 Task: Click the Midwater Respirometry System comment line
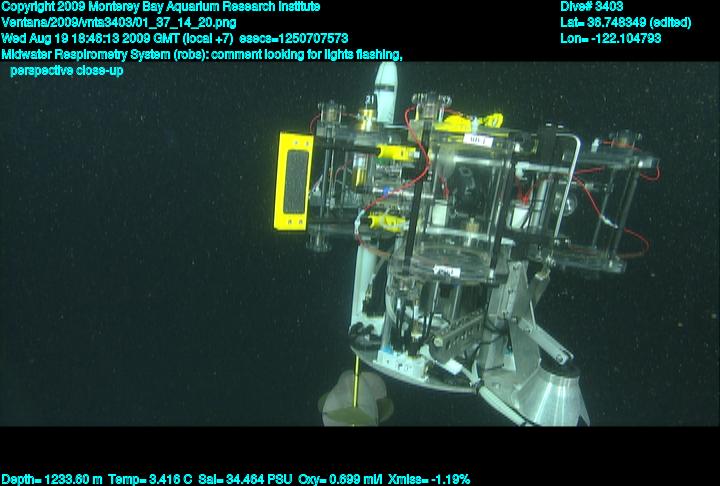(202, 55)
